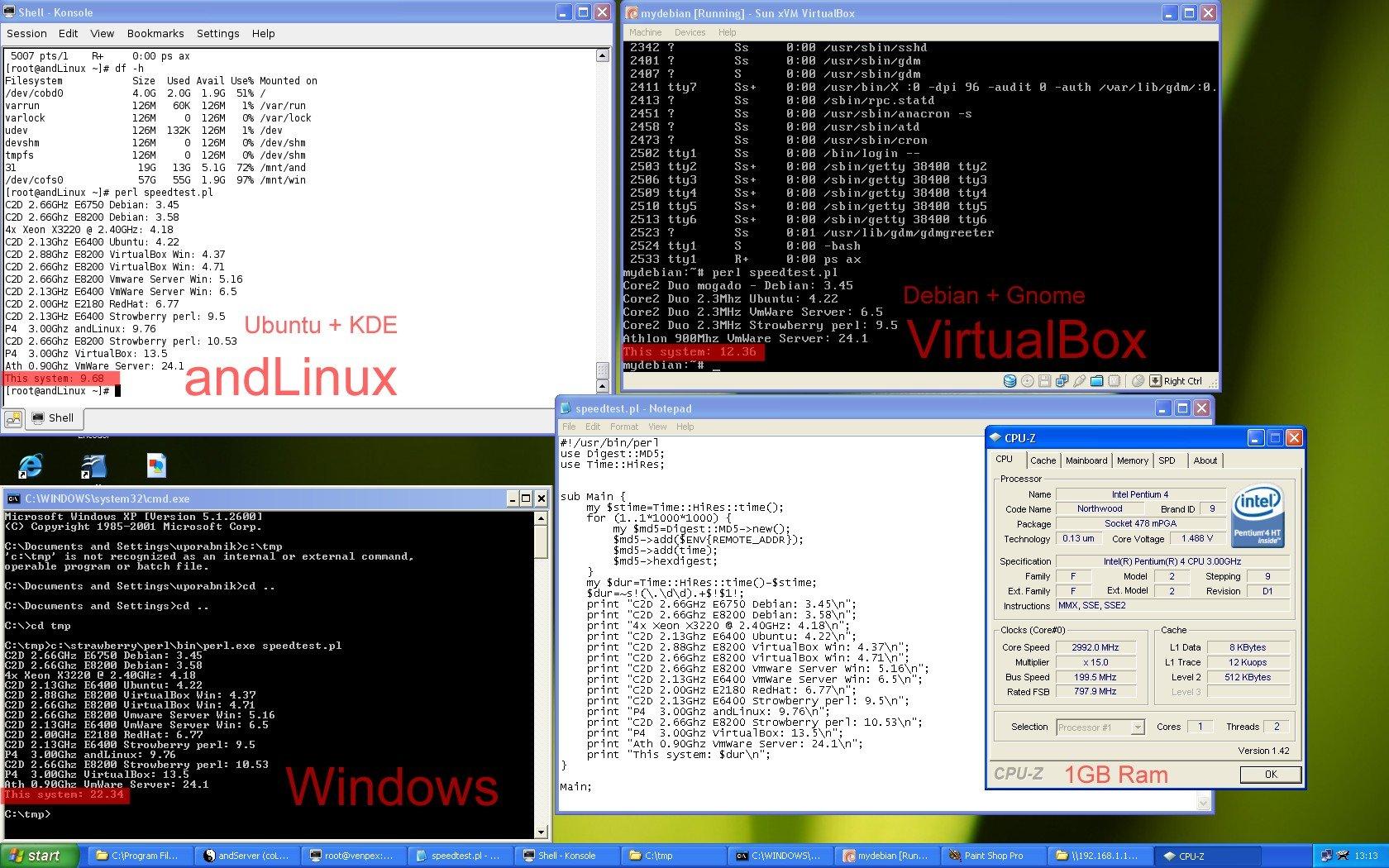Click the "This system: 22.34" line in cmd
This screenshot has width=1389, height=868.
64,794
